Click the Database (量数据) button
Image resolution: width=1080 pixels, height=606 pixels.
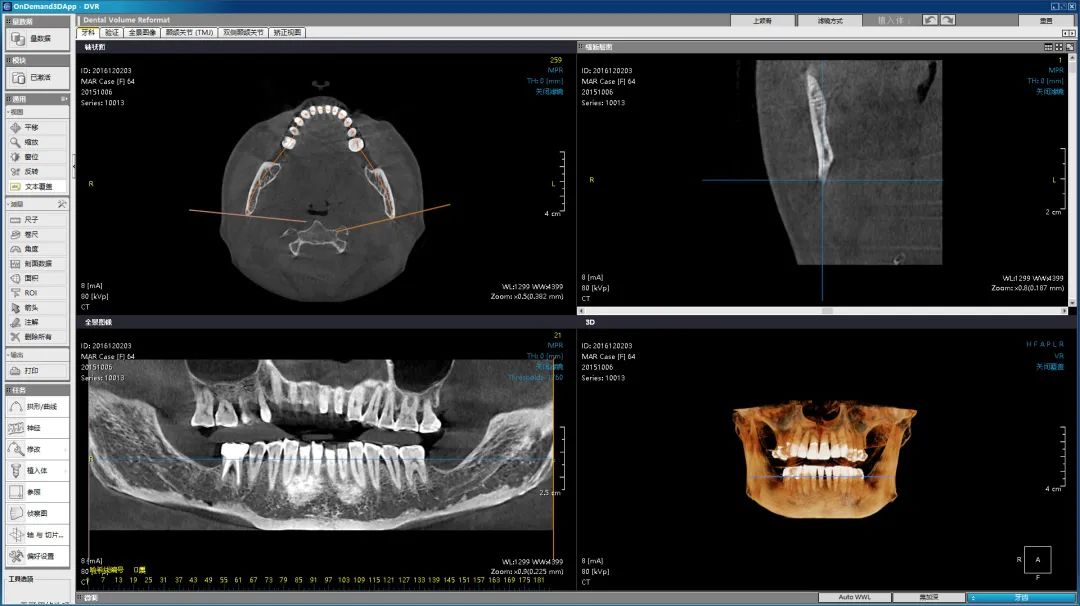tap(37, 39)
